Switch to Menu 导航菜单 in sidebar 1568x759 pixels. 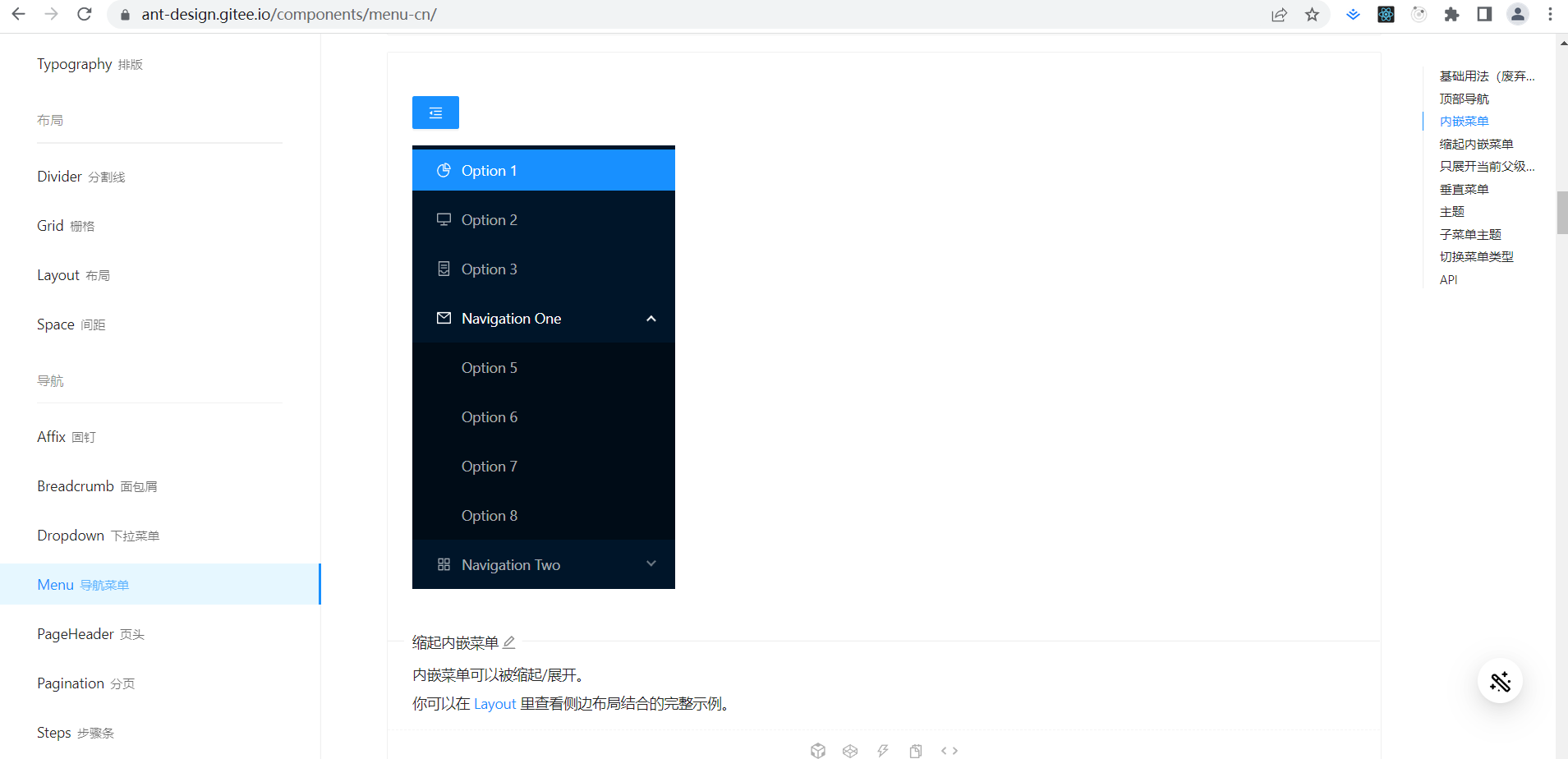(x=82, y=584)
